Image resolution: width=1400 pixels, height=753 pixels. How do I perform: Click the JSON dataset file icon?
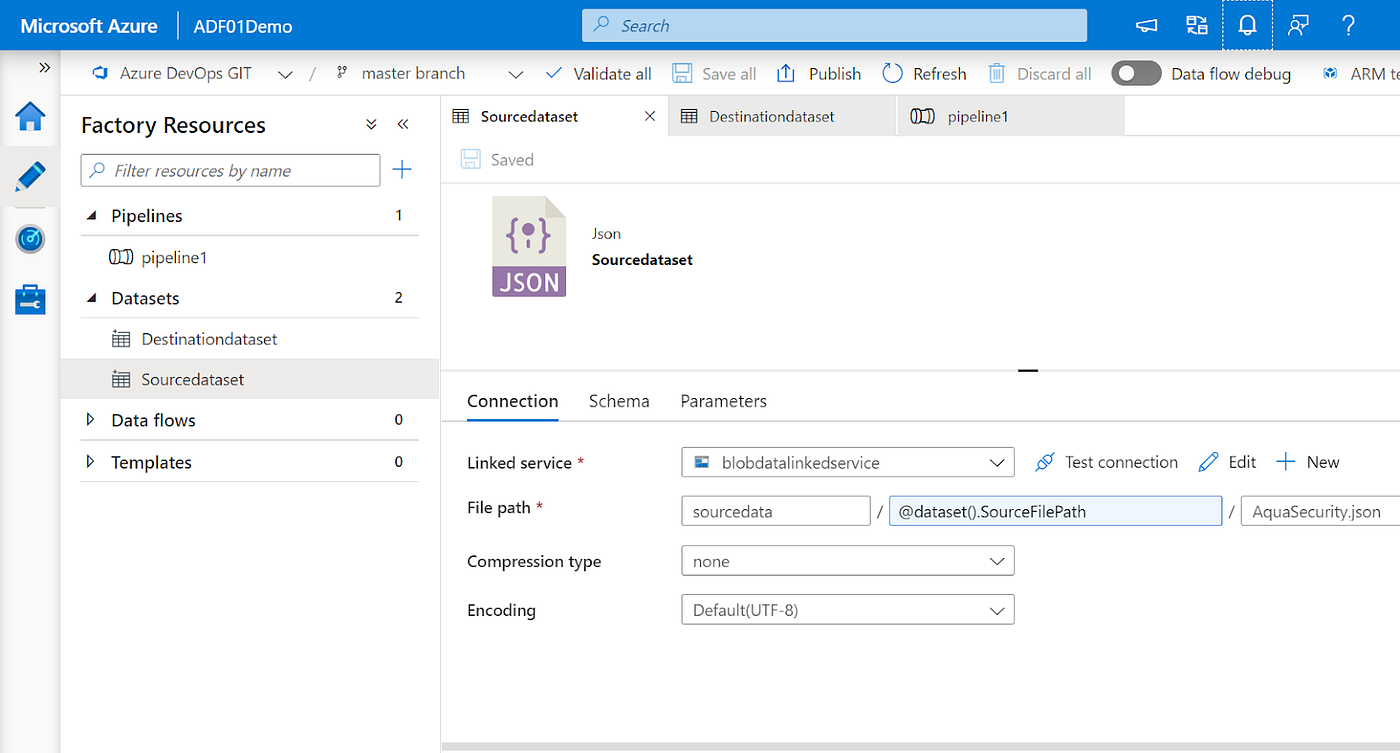click(x=529, y=247)
